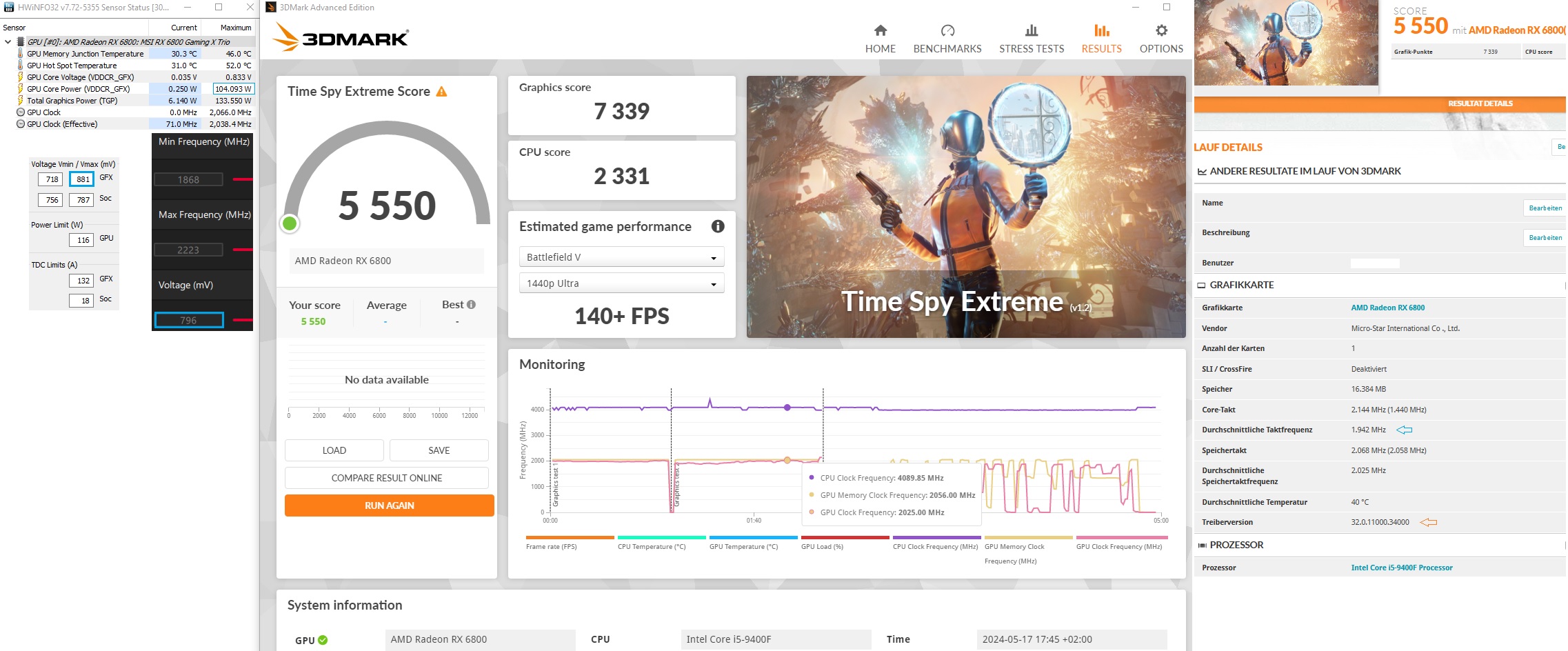Open Benchmarks via the gauge icon

click(947, 30)
